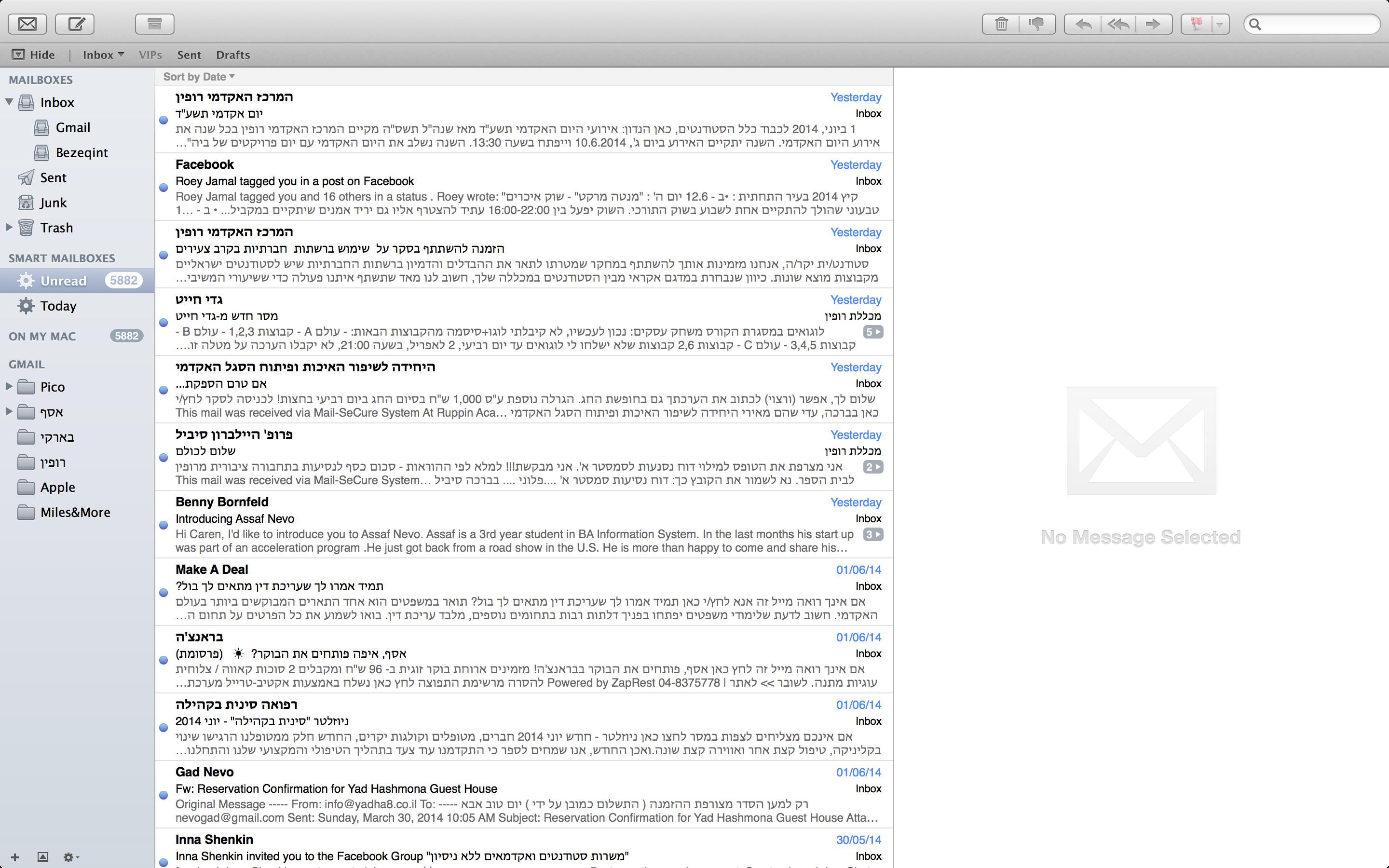Screen dimensions: 1389x868
Task: Click the Reply All double-arrow icon
Action: click(x=1118, y=24)
